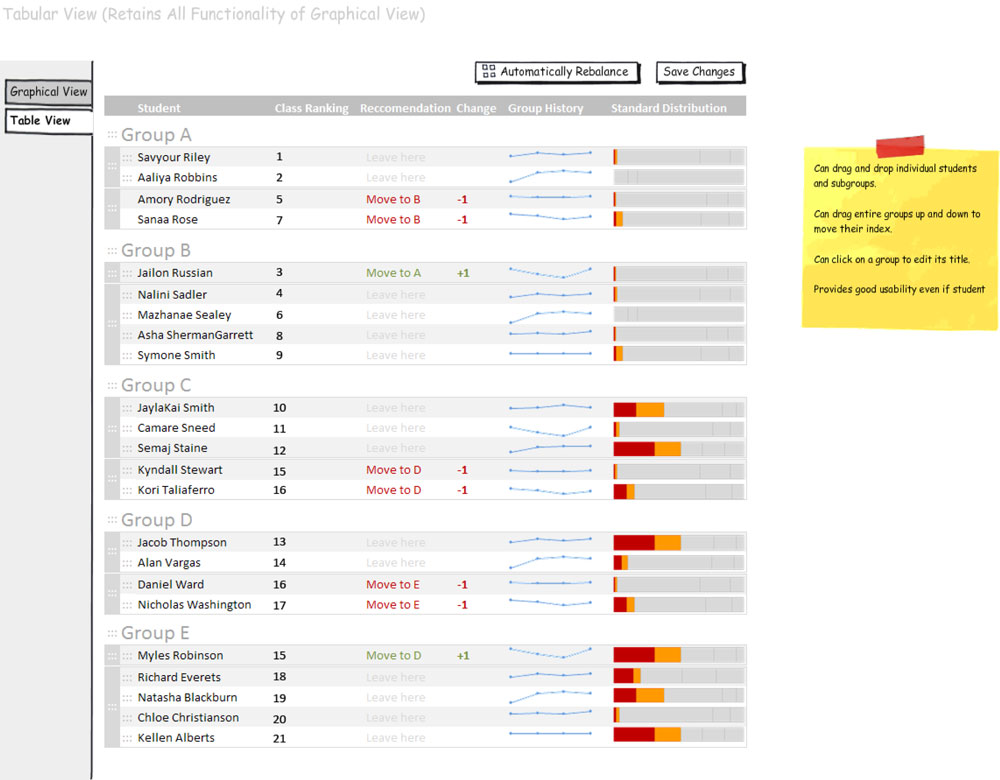
Task: Click drag handle next to Camare Sneed
Action: [x=127, y=428]
